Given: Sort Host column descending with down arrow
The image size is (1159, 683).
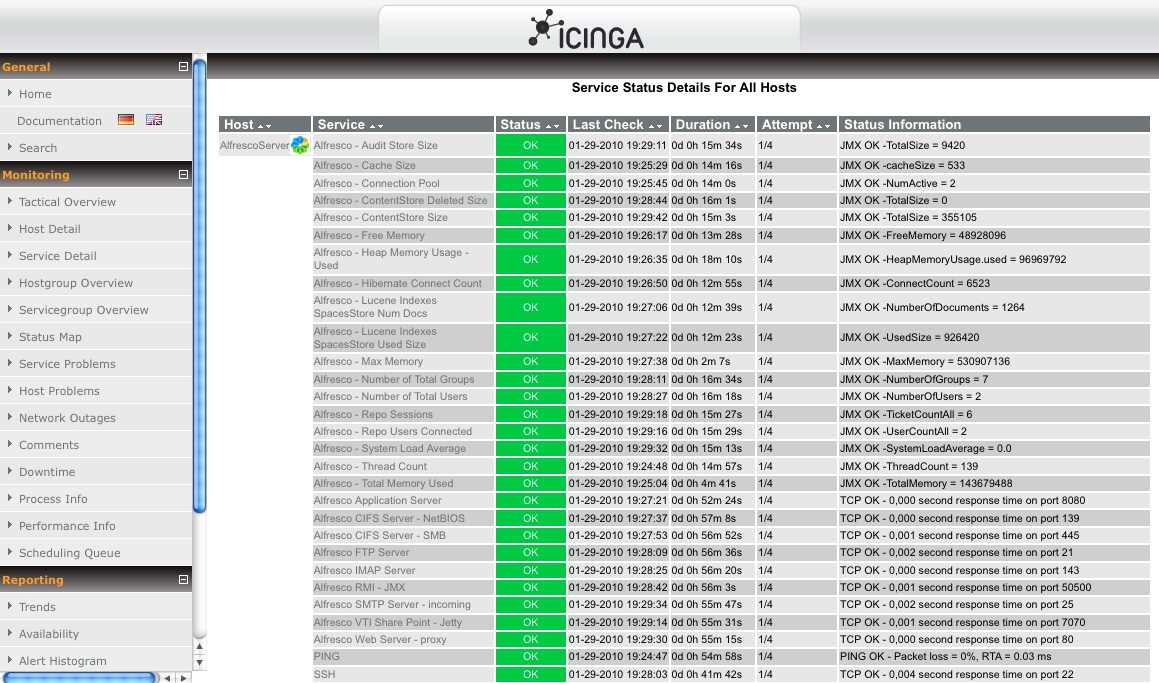Looking at the screenshot, I should [268, 126].
